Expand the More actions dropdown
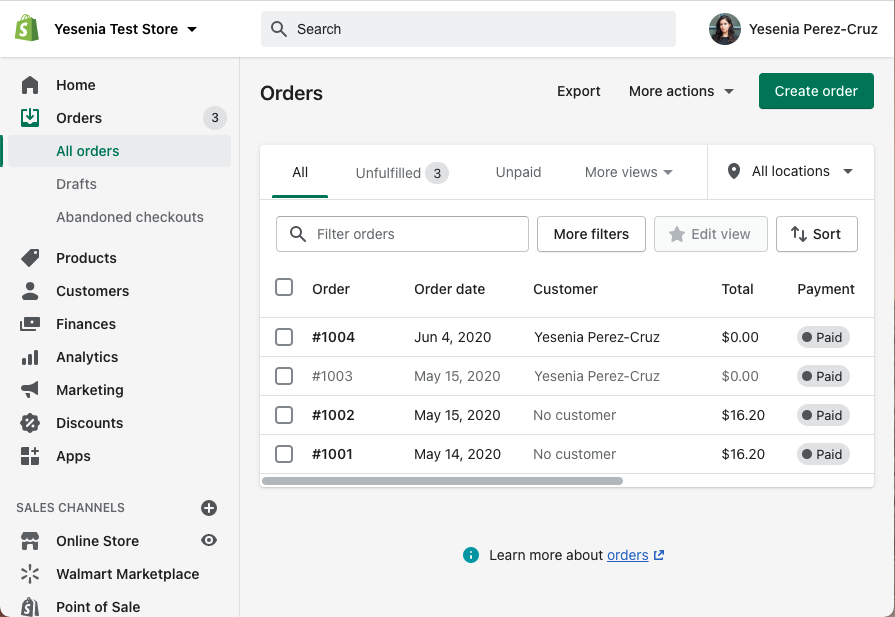 pyautogui.click(x=681, y=91)
